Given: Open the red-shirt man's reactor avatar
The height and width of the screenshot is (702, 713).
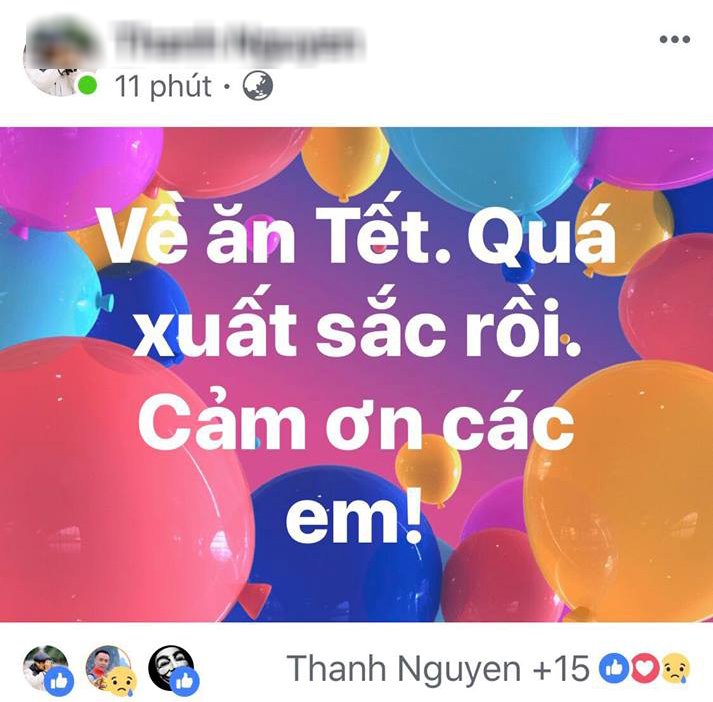Looking at the screenshot, I should pos(109,667).
